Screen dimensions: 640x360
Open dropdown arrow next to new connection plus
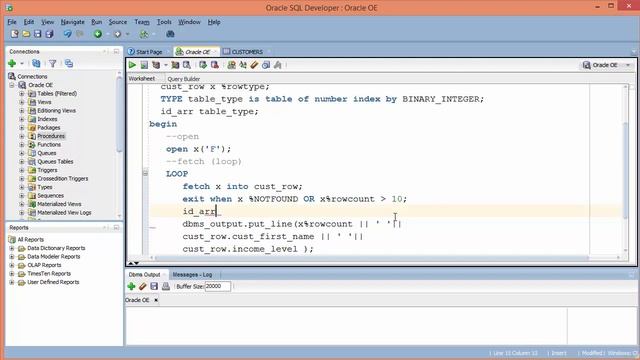pyautogui.click(x=22, y=64)
